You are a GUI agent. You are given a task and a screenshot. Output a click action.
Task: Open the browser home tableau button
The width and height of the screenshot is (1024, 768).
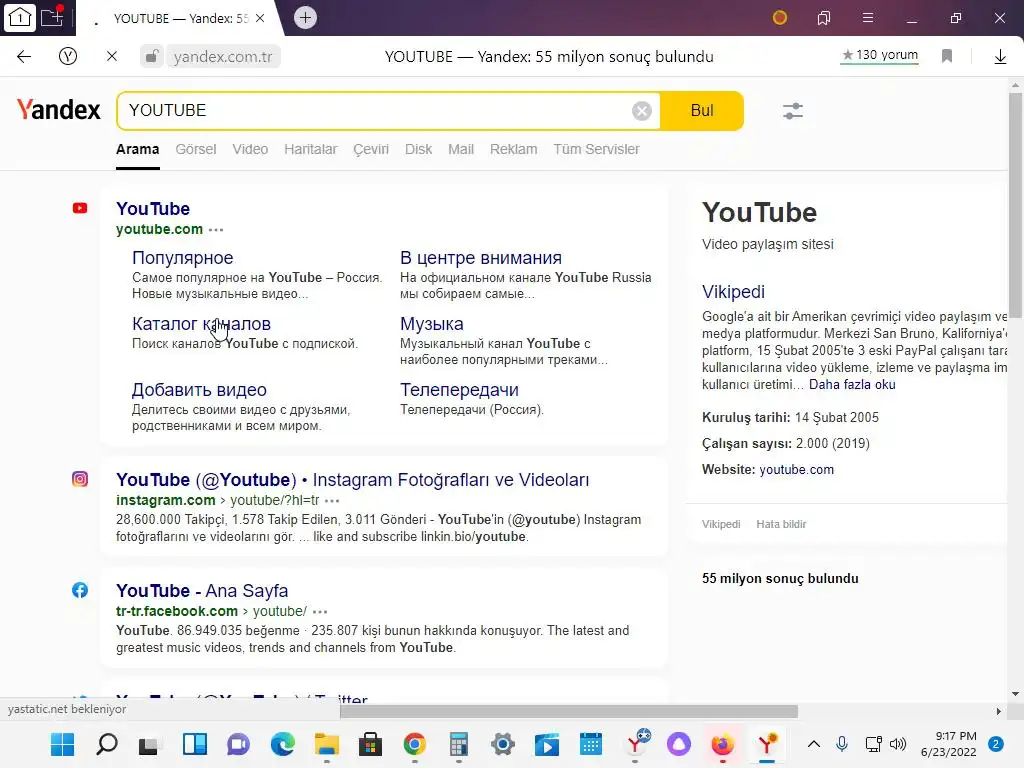19,18
